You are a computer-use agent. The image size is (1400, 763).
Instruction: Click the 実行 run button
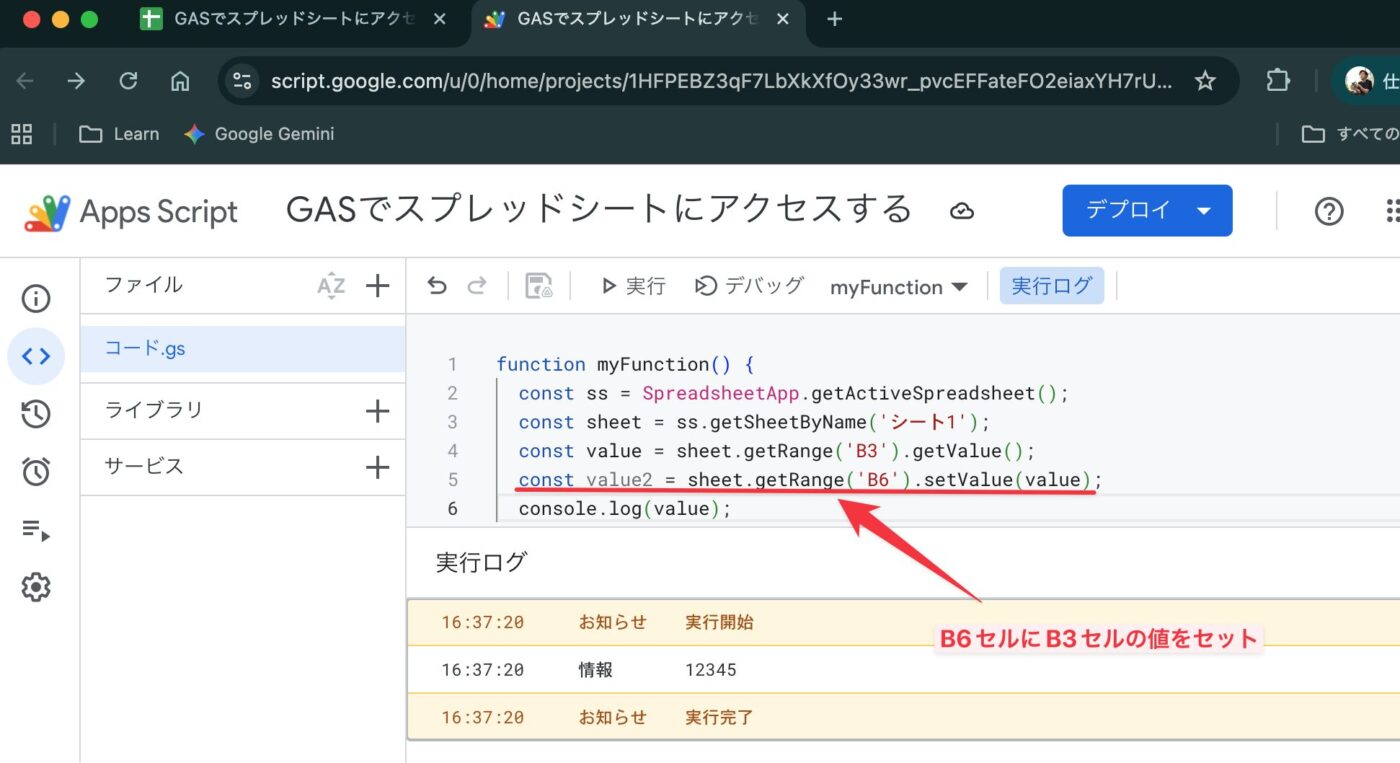pos(633,287)
